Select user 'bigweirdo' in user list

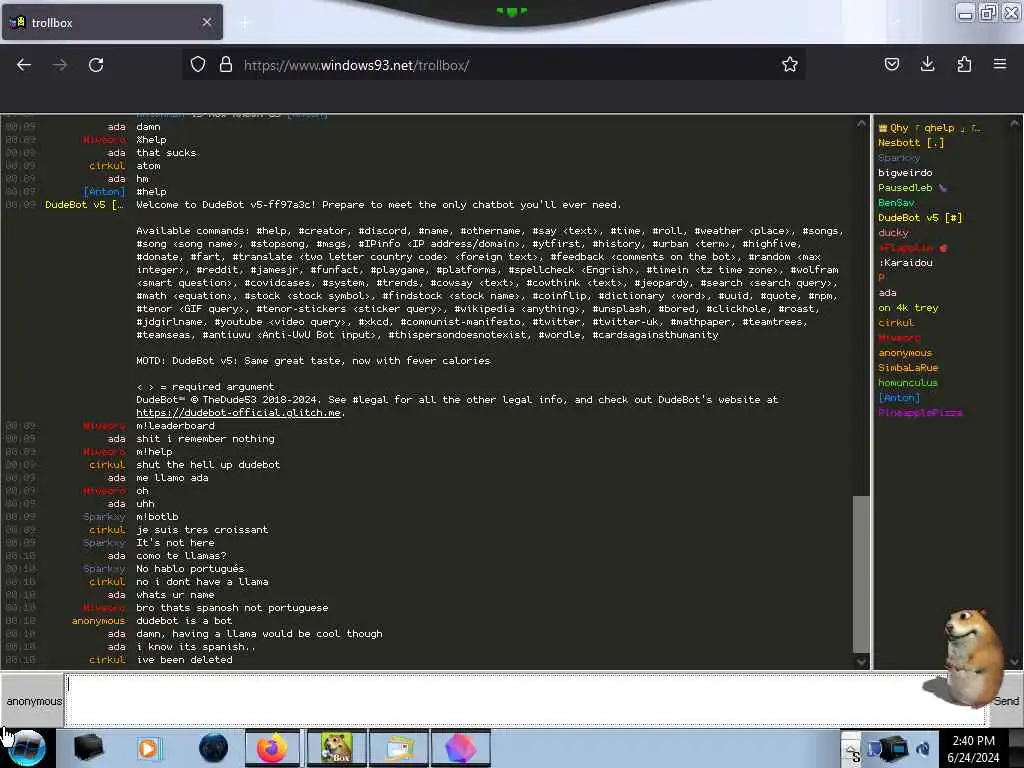click(x=905, y=172)
